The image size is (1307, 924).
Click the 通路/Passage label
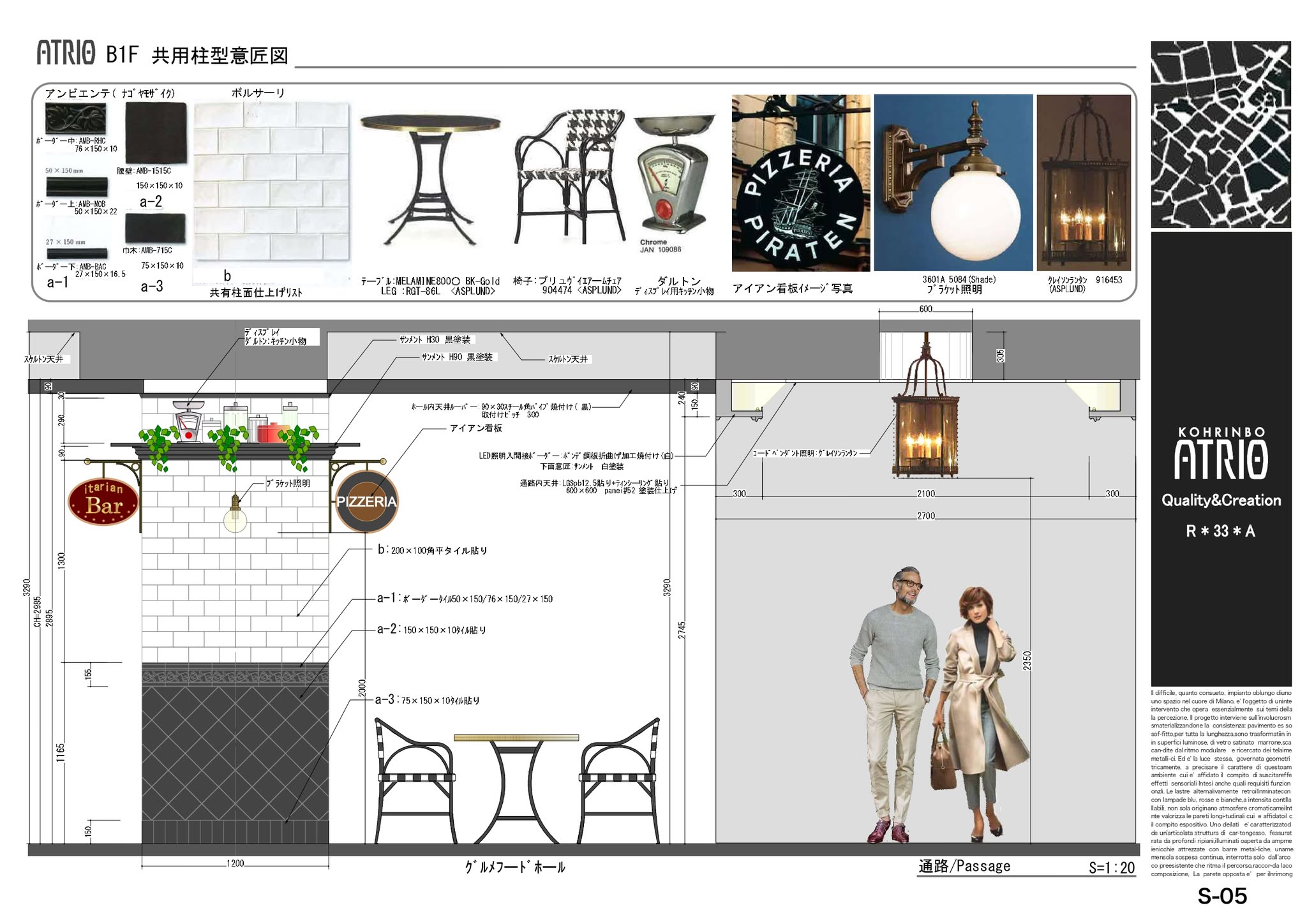[964, 866]
